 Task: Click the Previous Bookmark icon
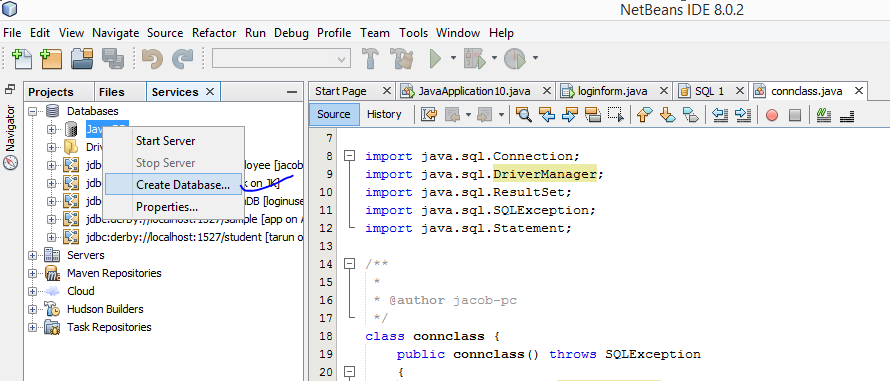tap(643, 115)
